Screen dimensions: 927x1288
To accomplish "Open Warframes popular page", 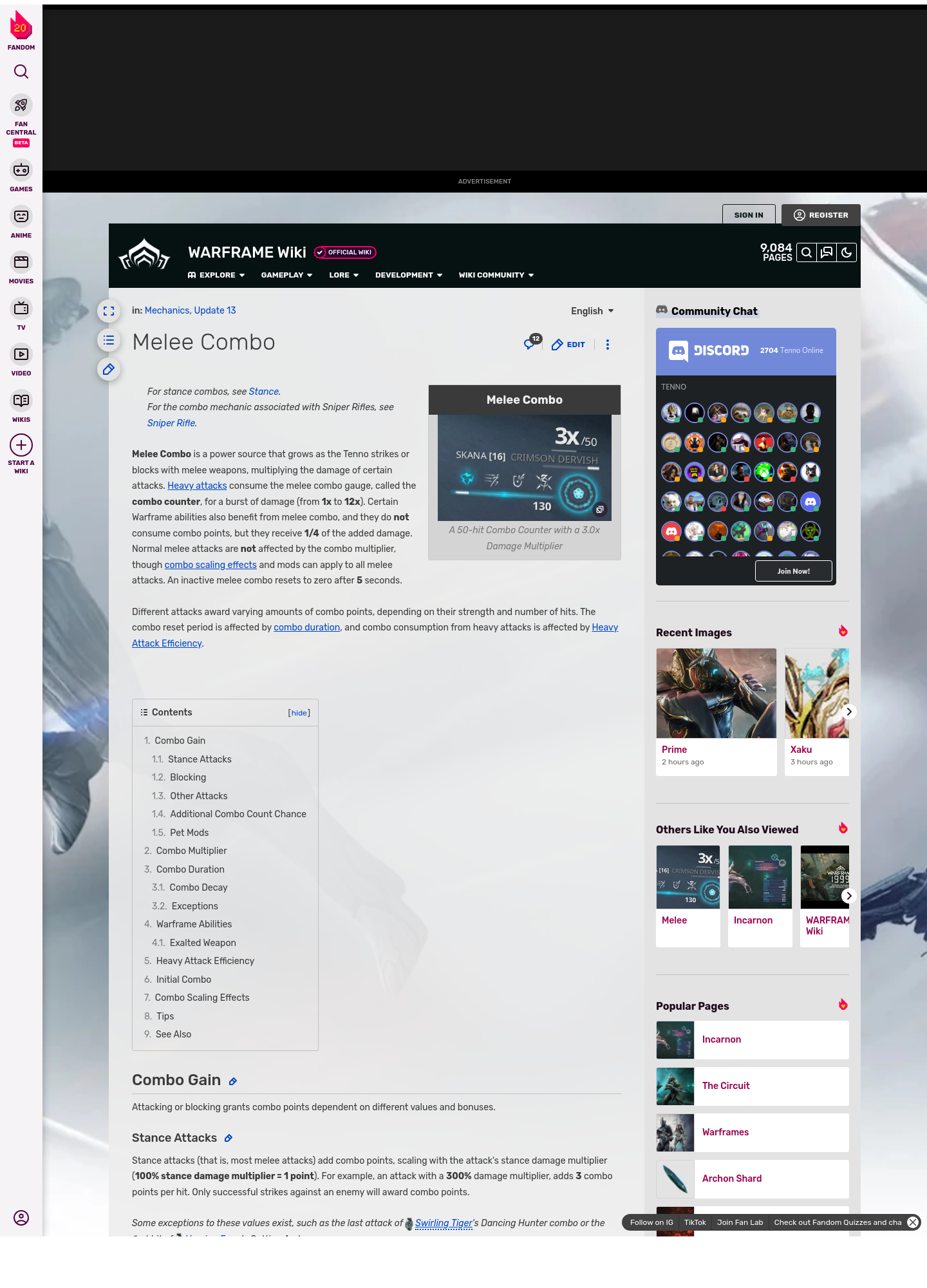I will pos(753,1133).
